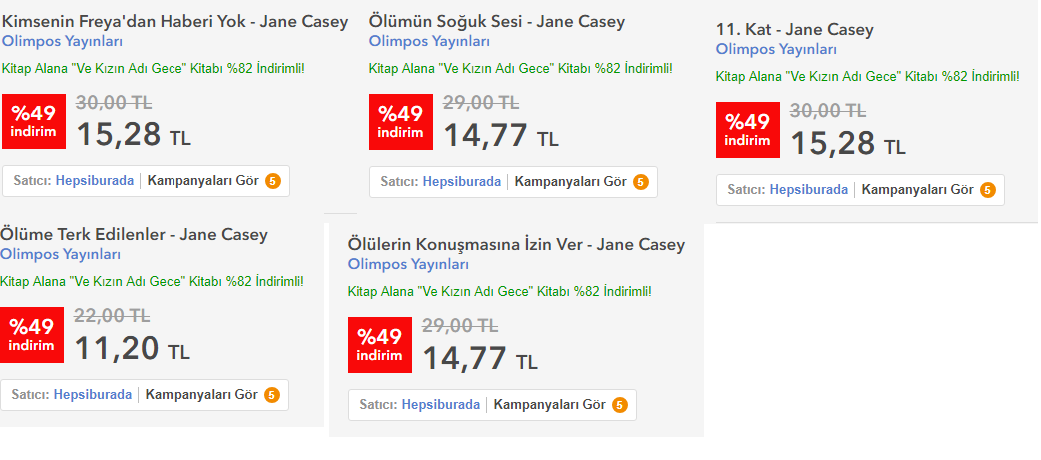The width and height of the screenshot is (1041, 460).
Task: Open the 11. Kat - Jane Casey title
Action: point(795,30)
